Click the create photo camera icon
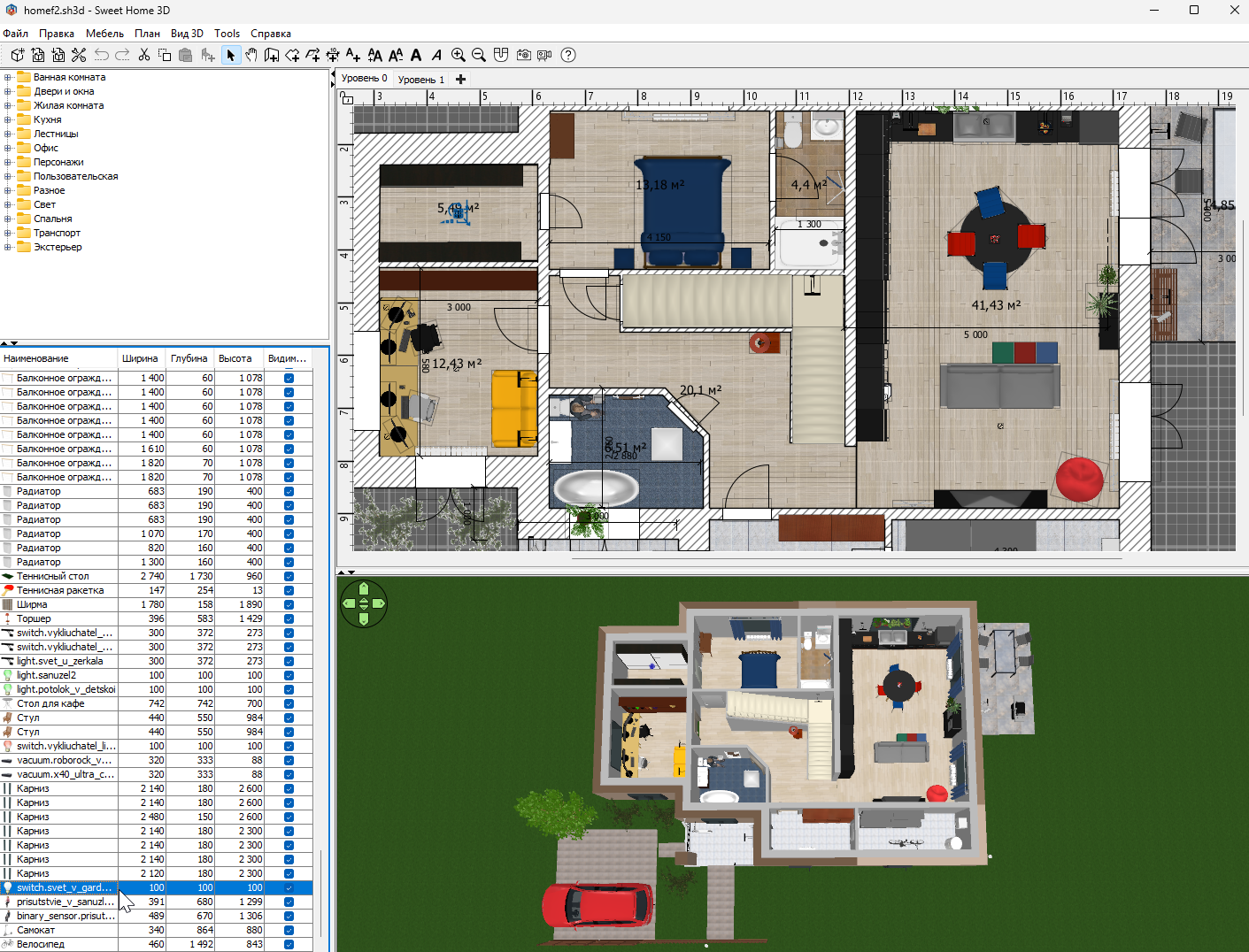The image size is (1249, 952). click(x=524, y=55)
